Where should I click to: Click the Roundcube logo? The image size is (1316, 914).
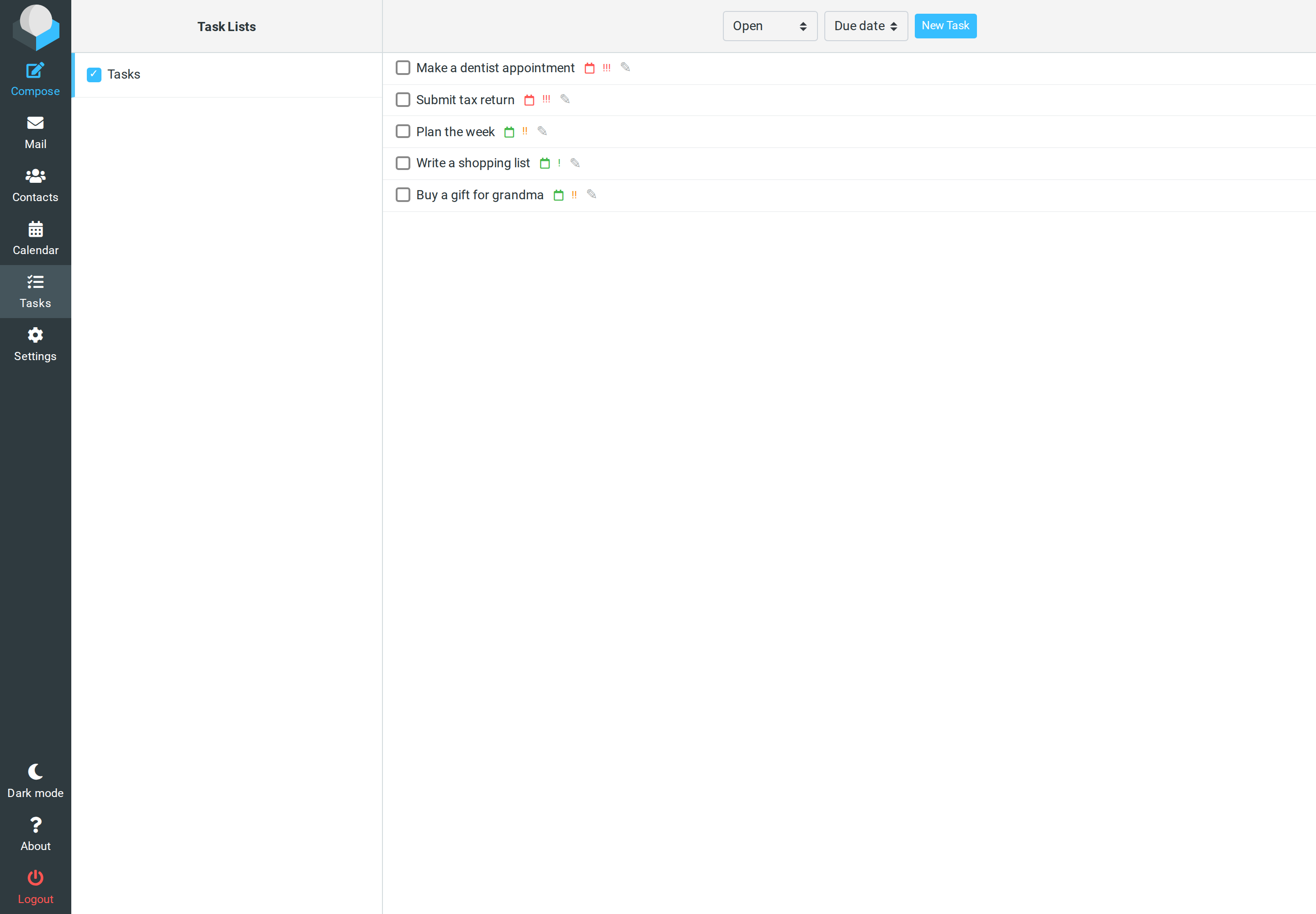(36, 27)
